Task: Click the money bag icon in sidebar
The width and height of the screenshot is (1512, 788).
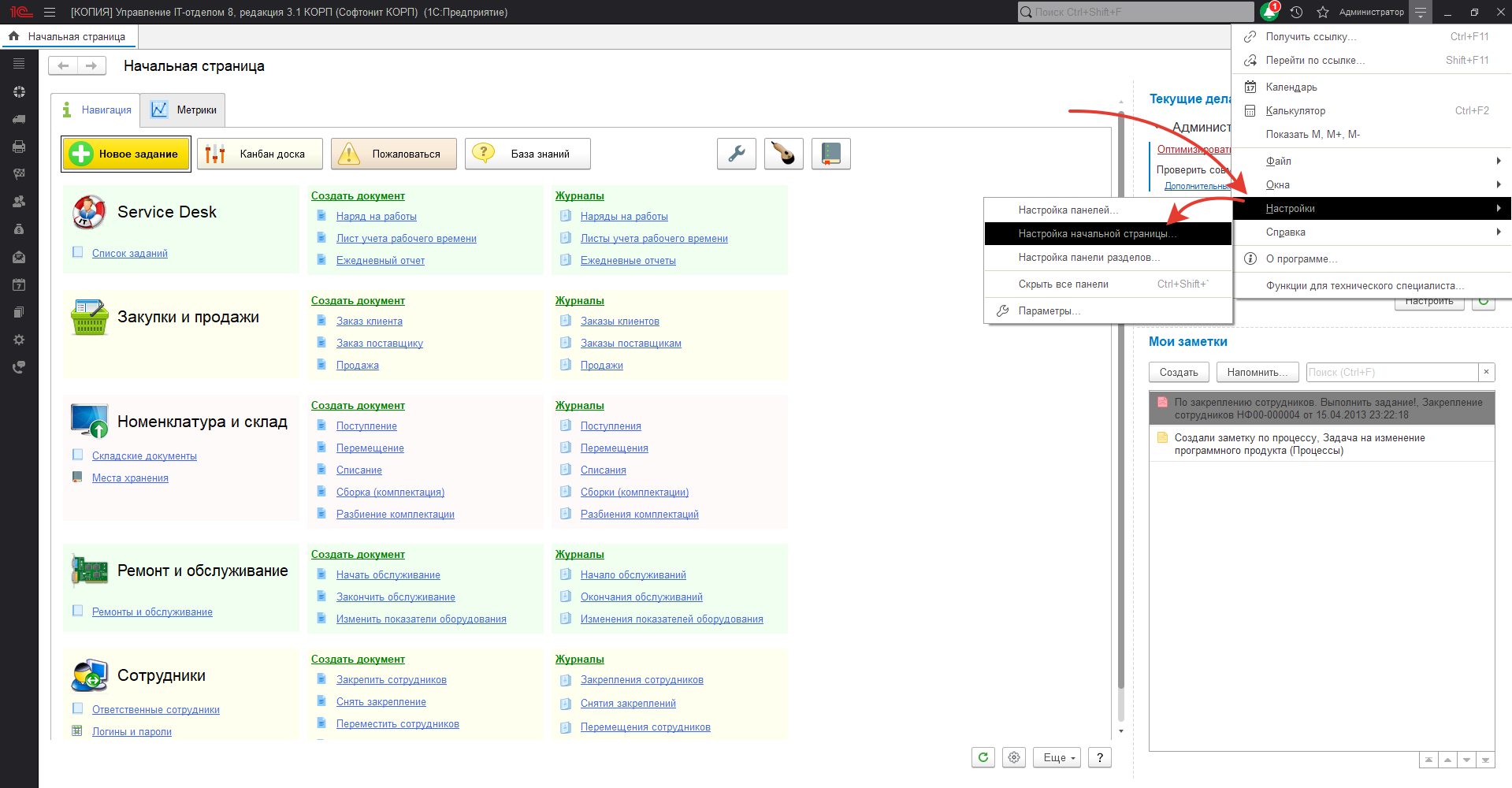Action: coord(19,229)
